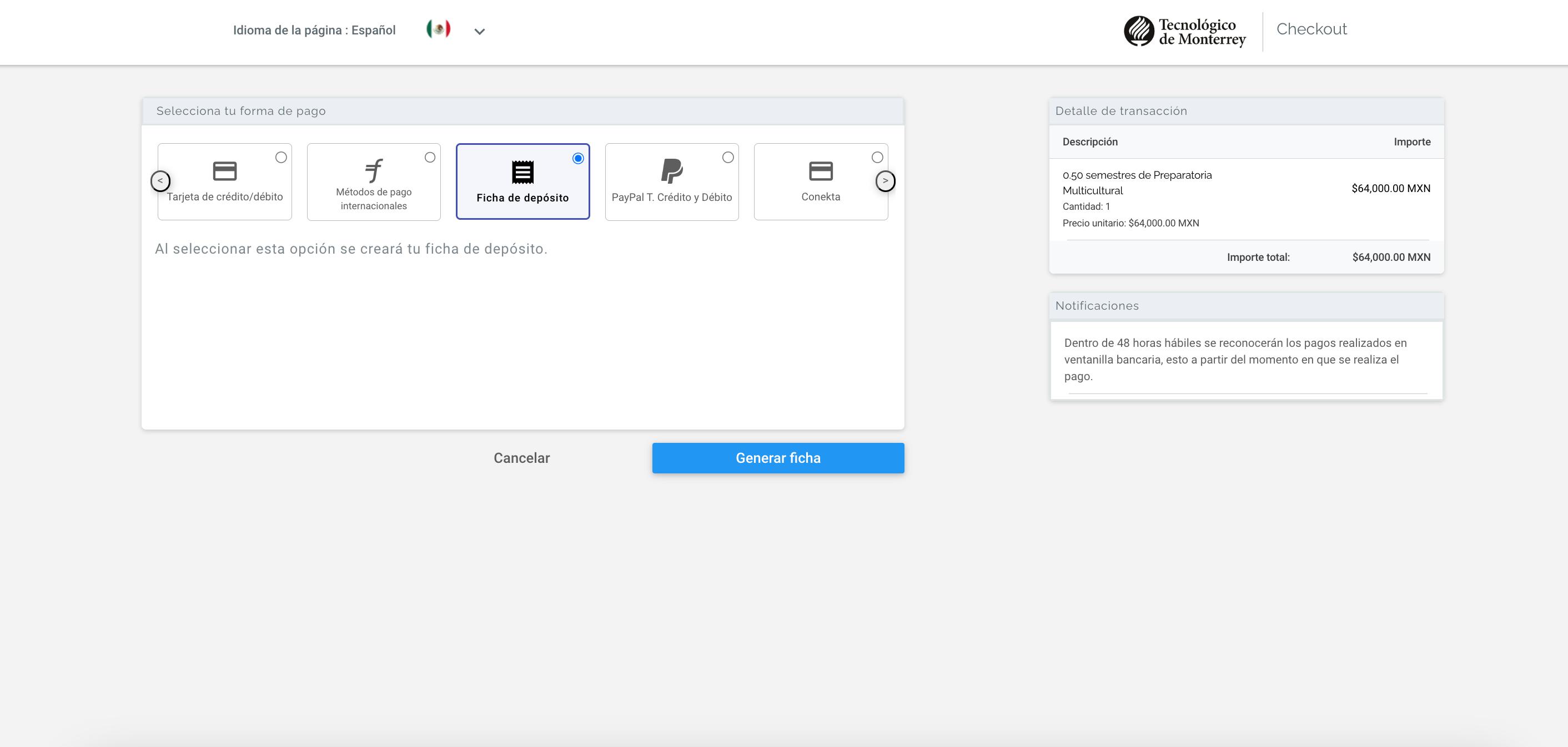1568x747 pixels.
Task: Click the Cancelar link
Action: coord(521,458)
